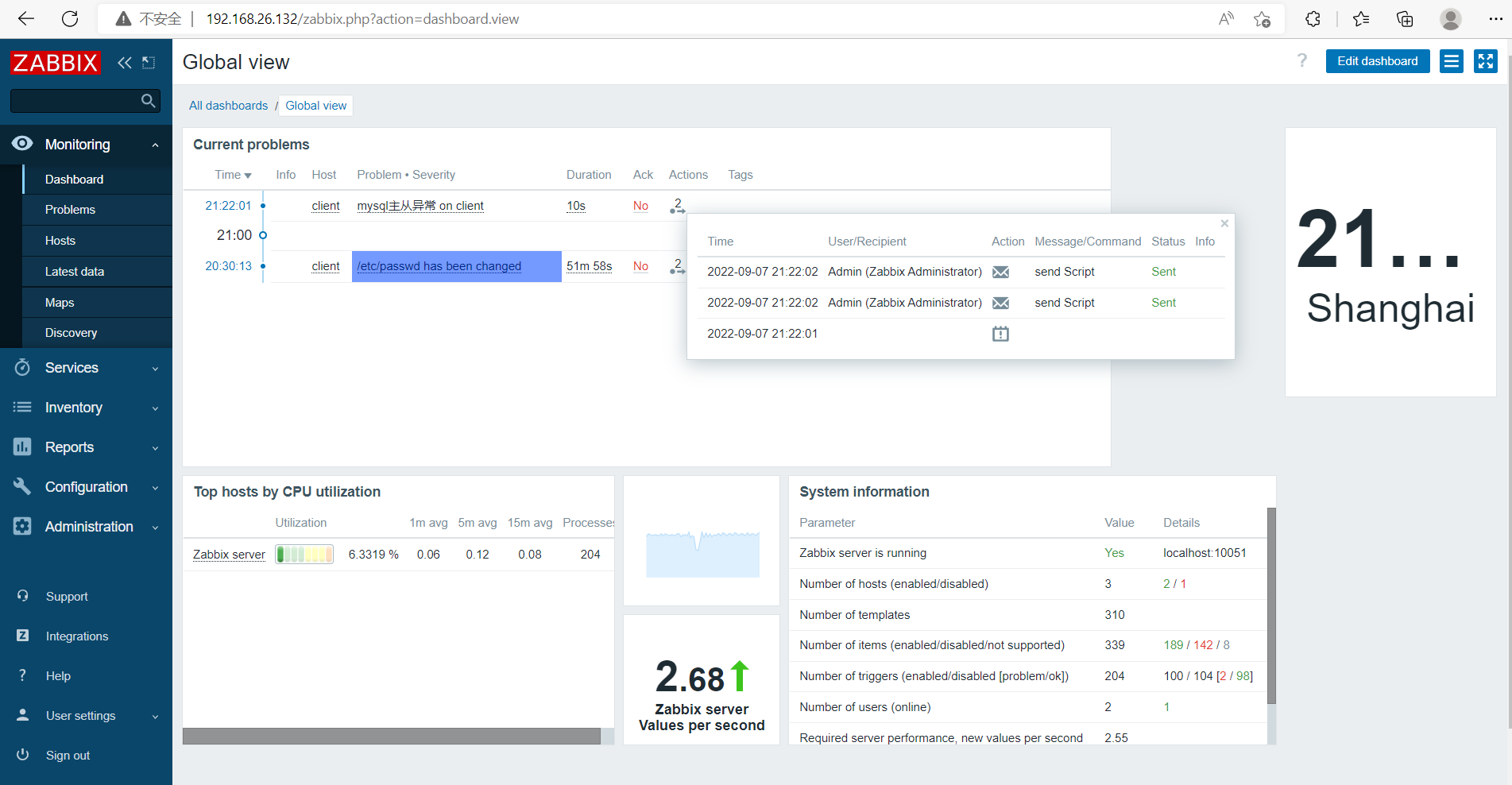Open browser collections icon
The image size is (1512, 785).
[x=1405, y=19]
